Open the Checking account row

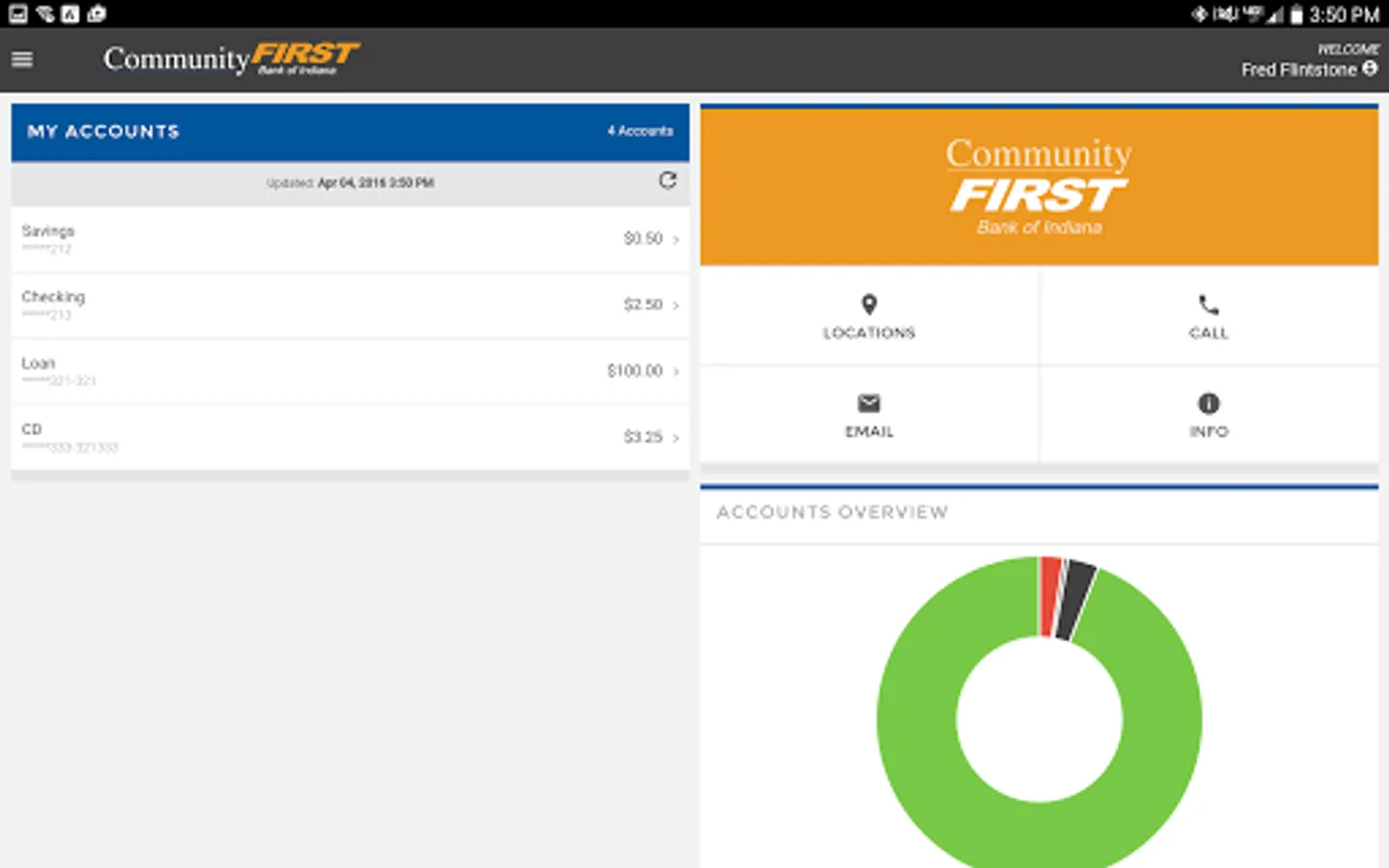[x=350, y=306]
